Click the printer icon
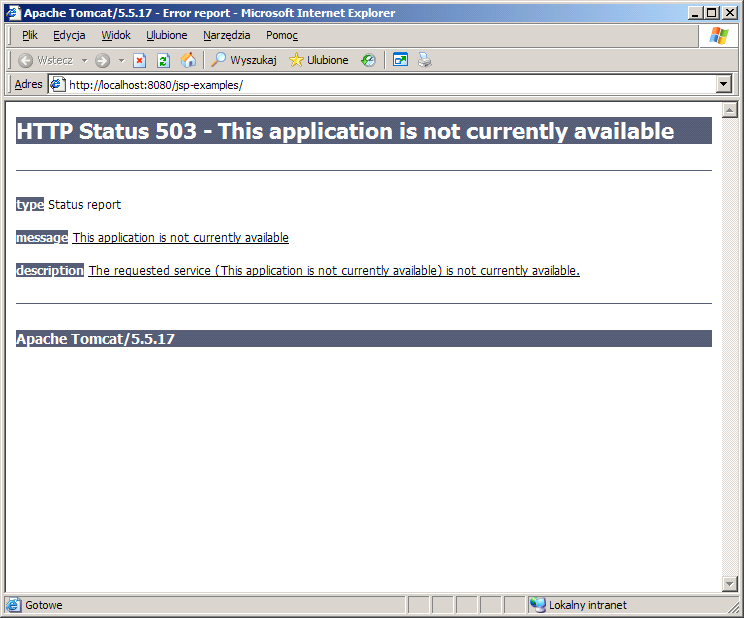 coord(425,60)
